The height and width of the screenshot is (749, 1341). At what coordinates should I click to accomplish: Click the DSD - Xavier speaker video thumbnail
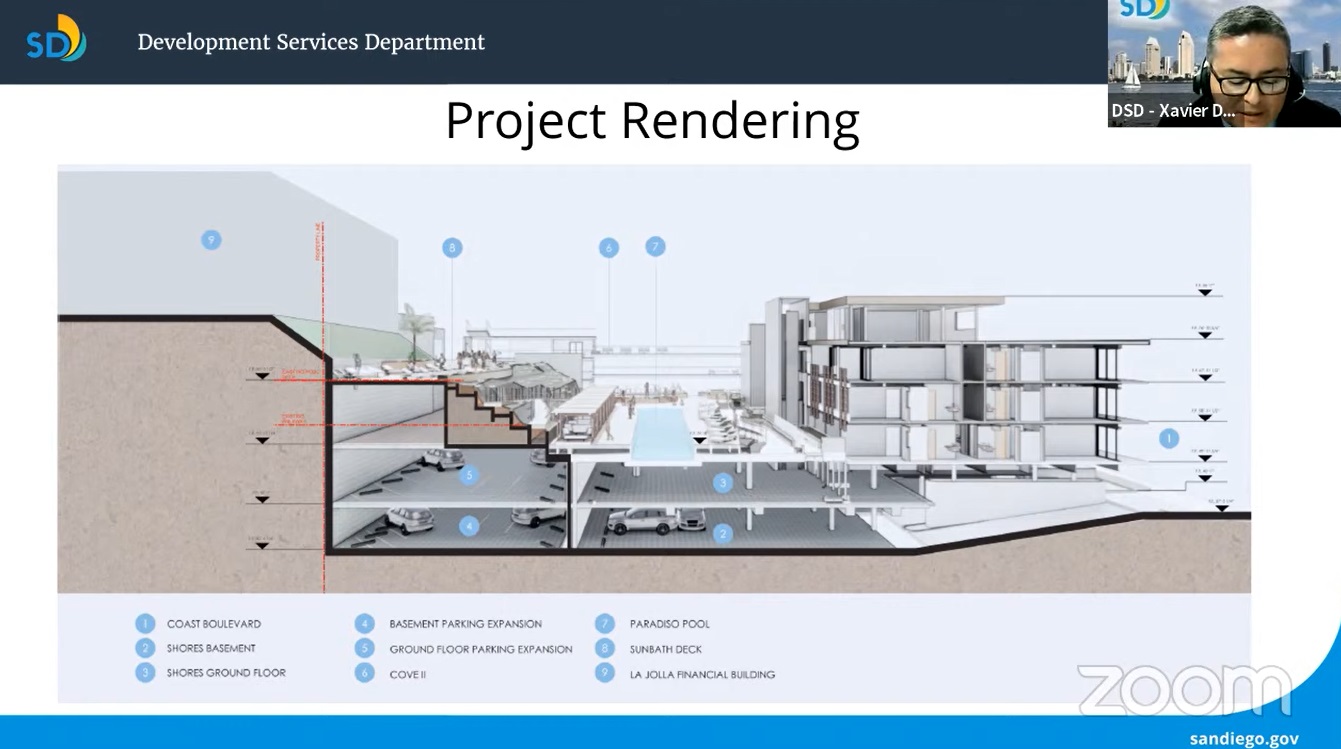(x=1224, y=63)
